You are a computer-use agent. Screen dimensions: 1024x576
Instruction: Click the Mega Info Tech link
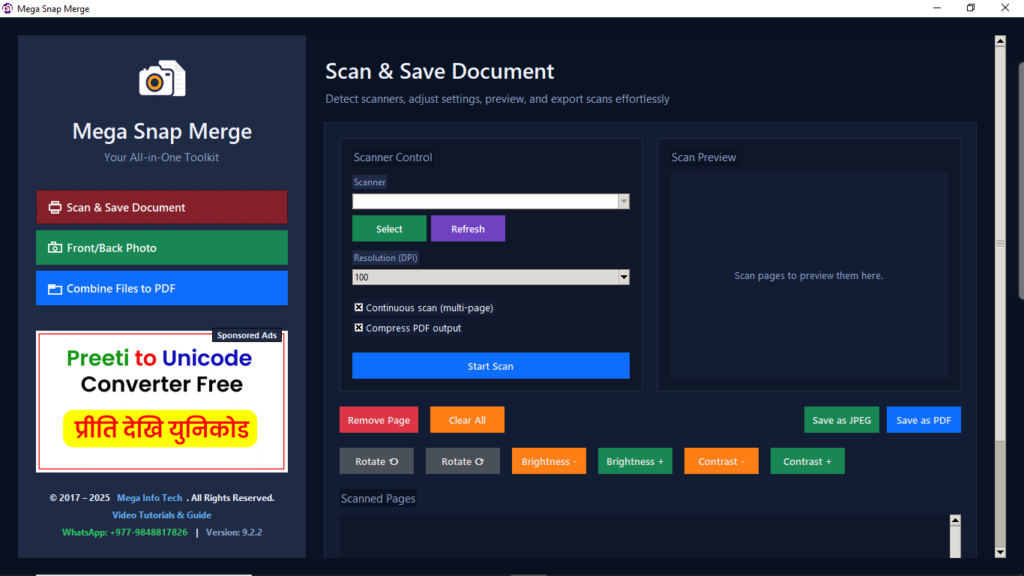(149, 498)
